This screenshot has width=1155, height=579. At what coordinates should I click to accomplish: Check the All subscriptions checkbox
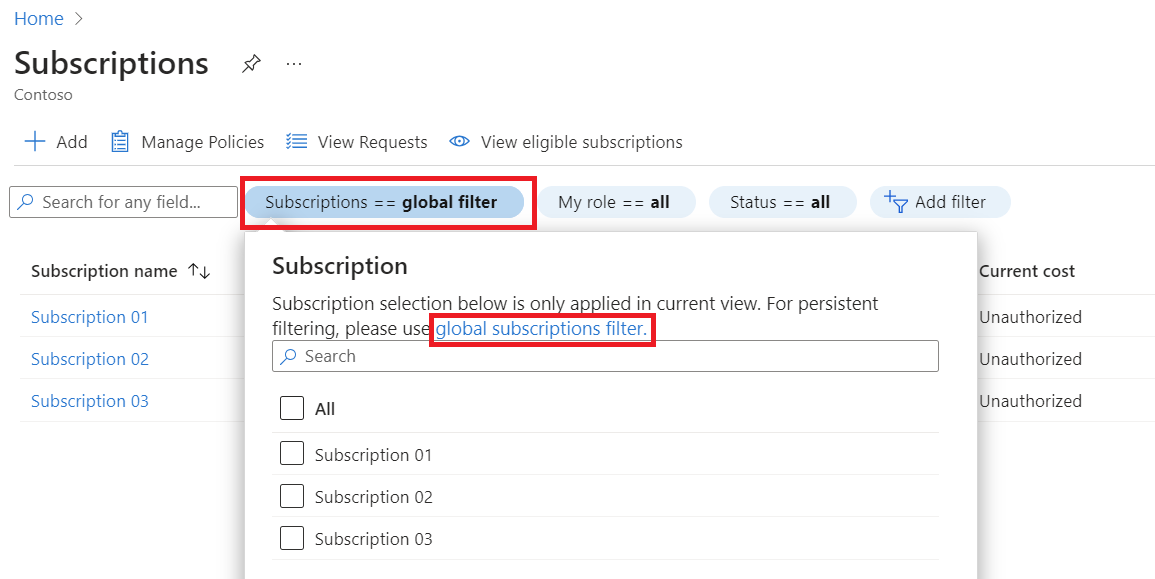[292, 408]
